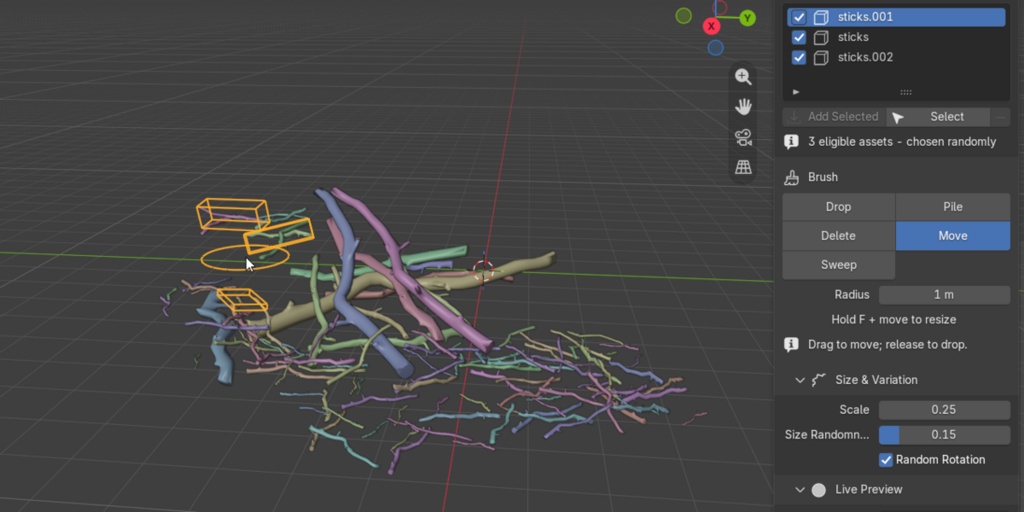This screenshot has width=1024, height=512.
Task: Click the info icon beside Drag to move
Action: [791, 344]
